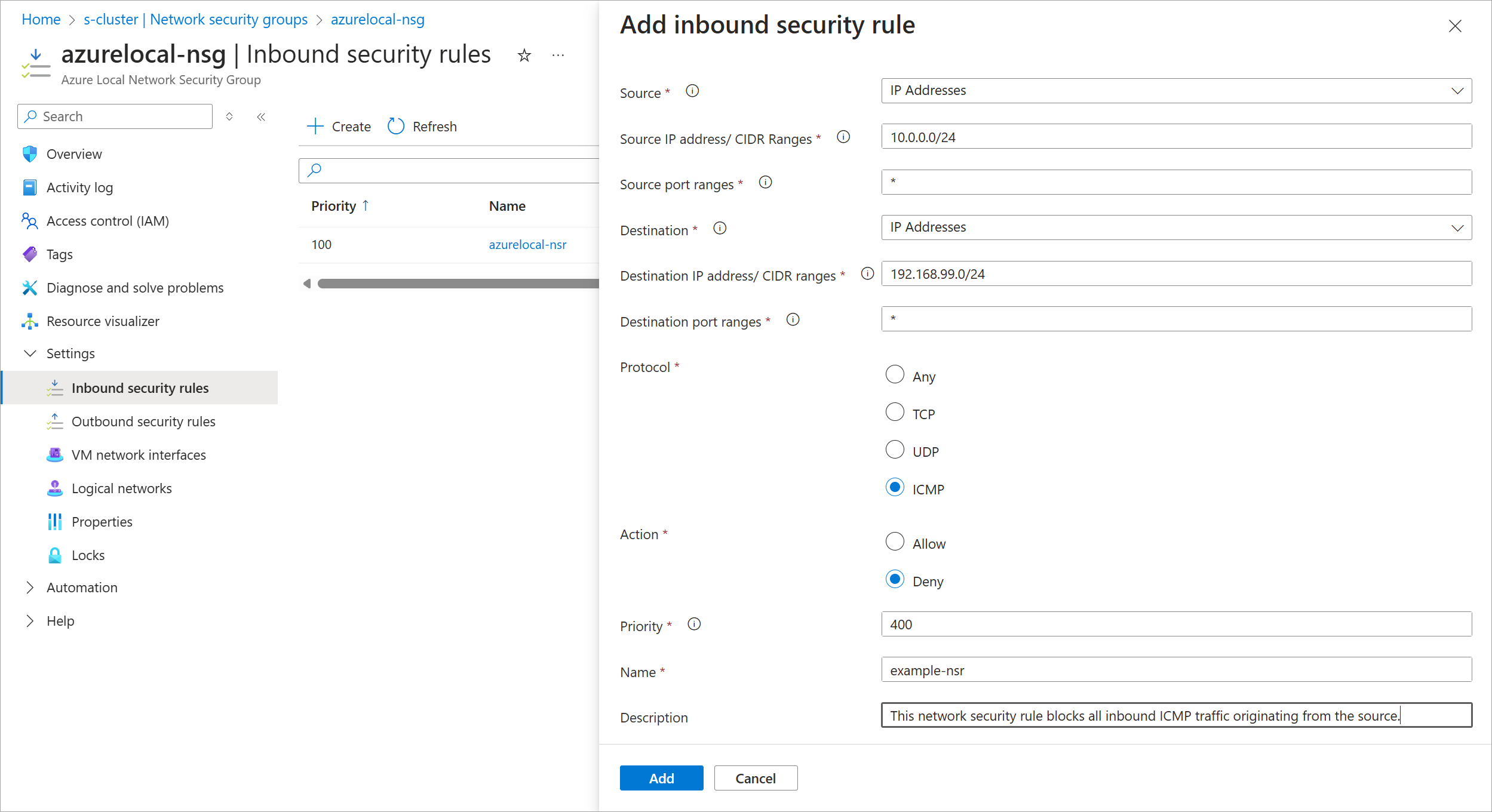Select the Any protocol option
The width and height of the screenshot is (1492, 812).
tap(894, 374)
